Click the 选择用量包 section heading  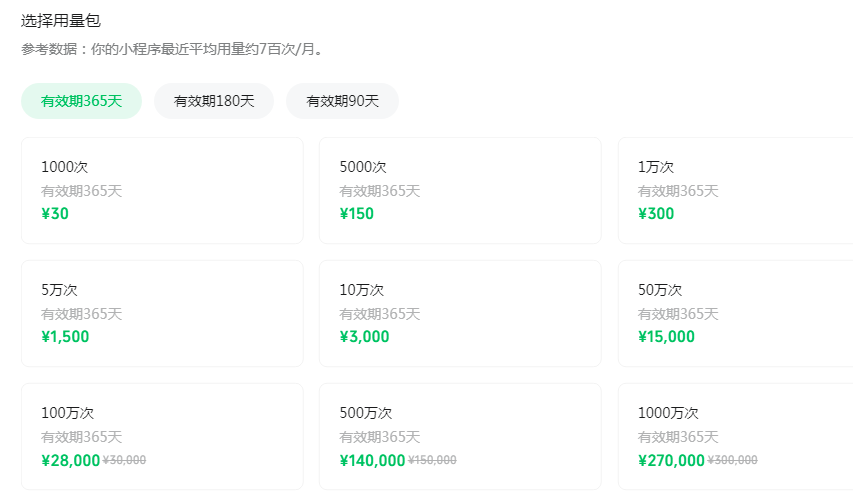point(61,20)
